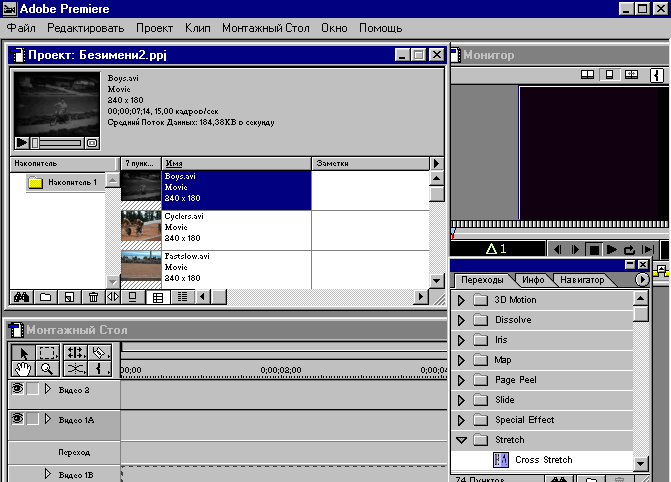Select the arrow Selection tool in the timeline
This screenshot has width=671, height=482.
coord(23,353)
